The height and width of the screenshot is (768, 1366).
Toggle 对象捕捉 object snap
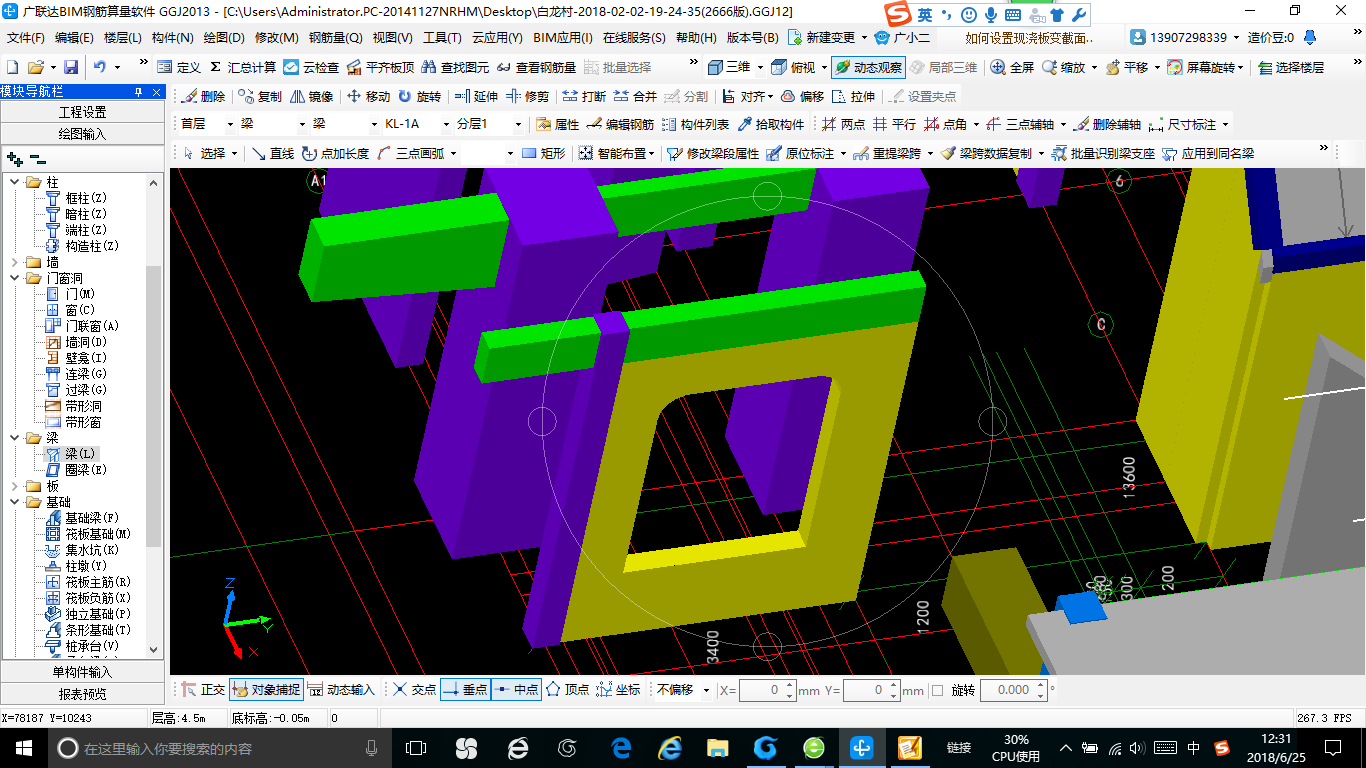click(x=265, y=689)
